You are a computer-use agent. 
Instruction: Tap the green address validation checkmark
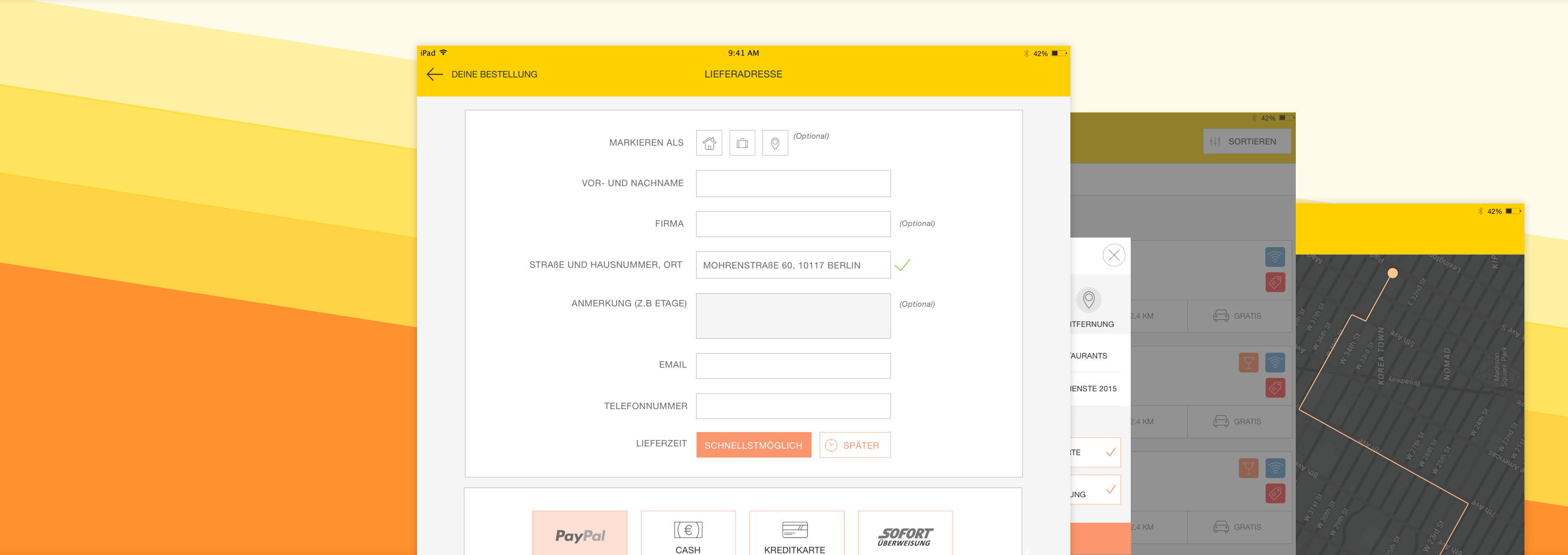click(x=903, y=265)
